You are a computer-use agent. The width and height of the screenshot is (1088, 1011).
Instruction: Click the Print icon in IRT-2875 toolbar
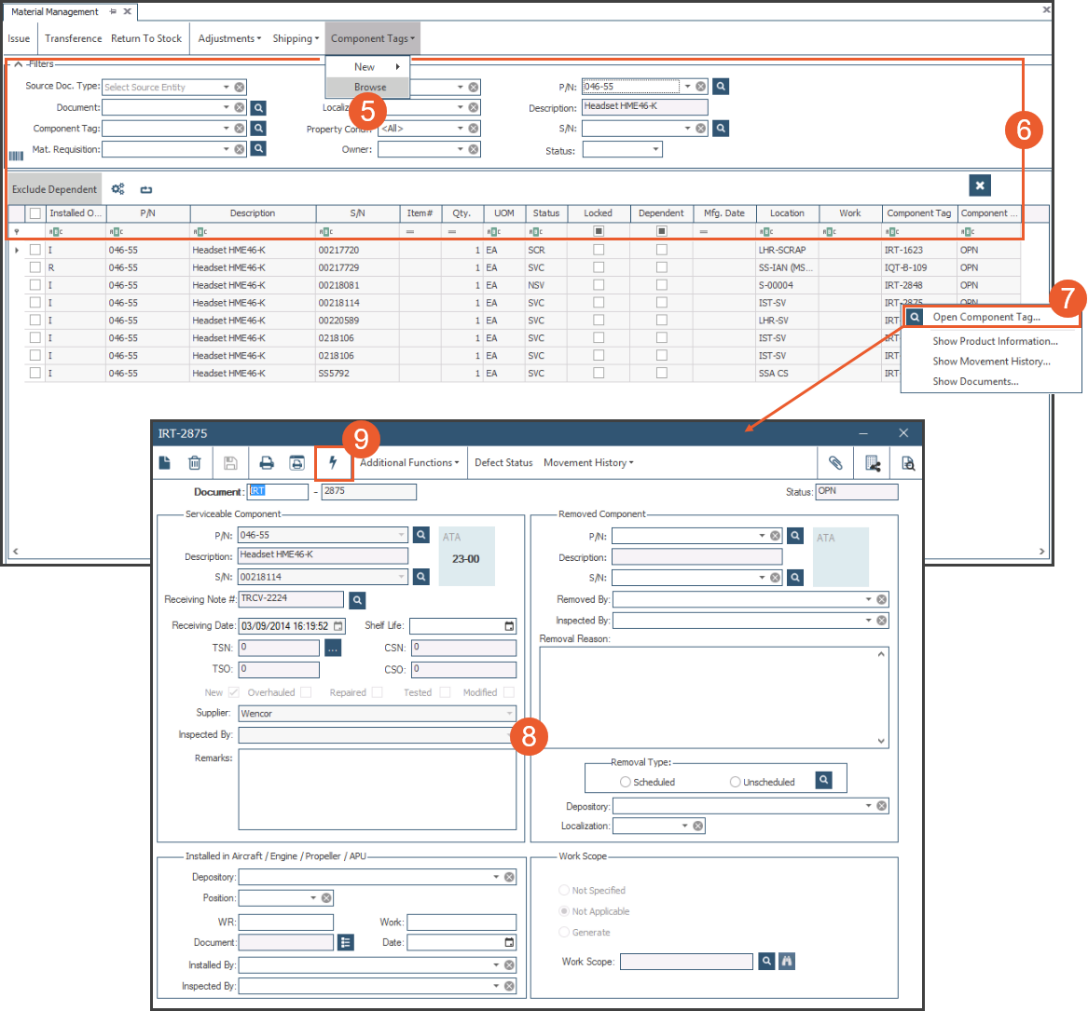[x=266, y=463]
